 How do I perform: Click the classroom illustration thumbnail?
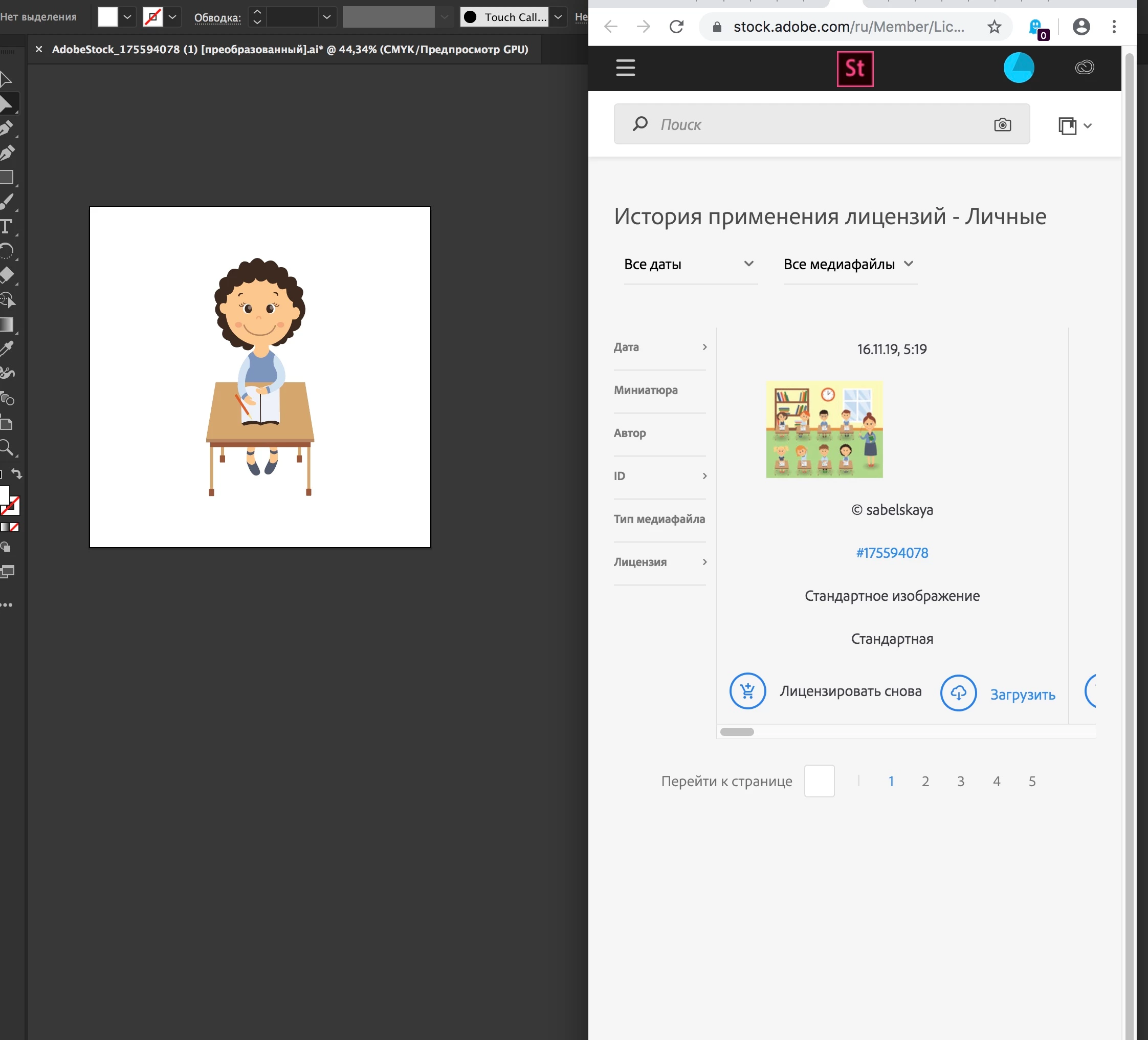click(x=824, y=429)
